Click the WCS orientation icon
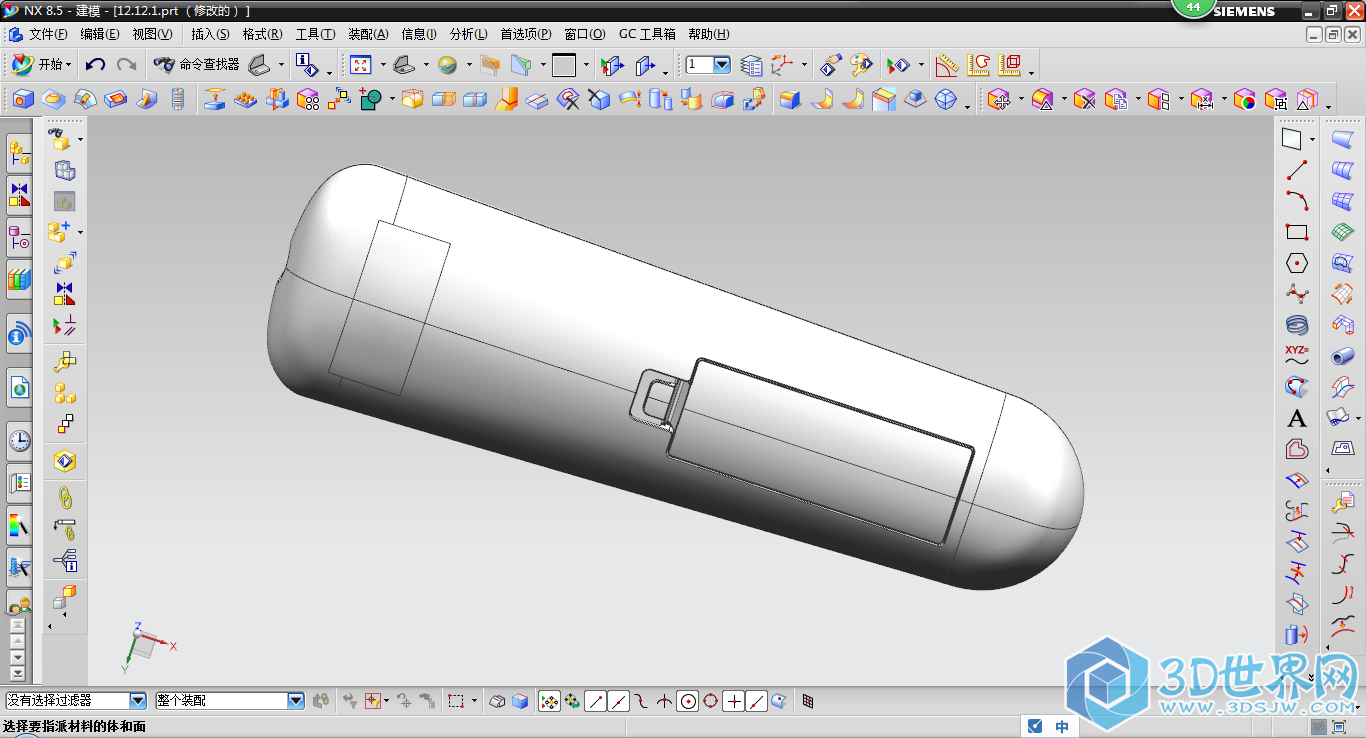Image resolution: width=1366 pixels, height=738 pixels. 783,65
